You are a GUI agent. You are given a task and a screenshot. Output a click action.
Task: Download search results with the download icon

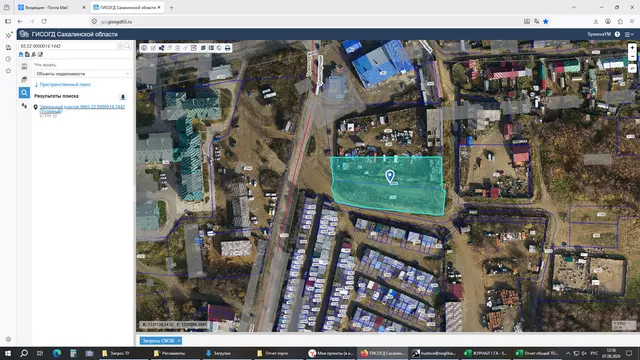click(x=122, y=97)
